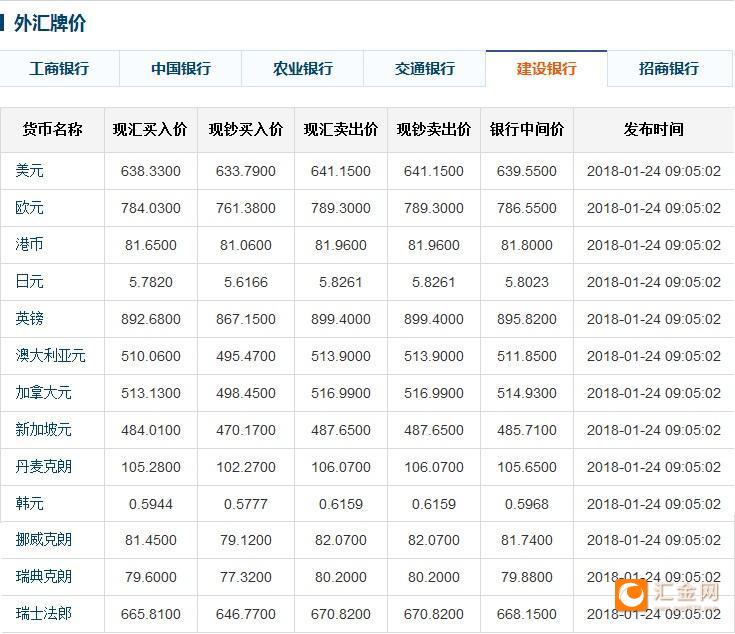Open the 欧元 currency link
The image size is (735, 634).
pyautogui.click(x=30, y=208)
